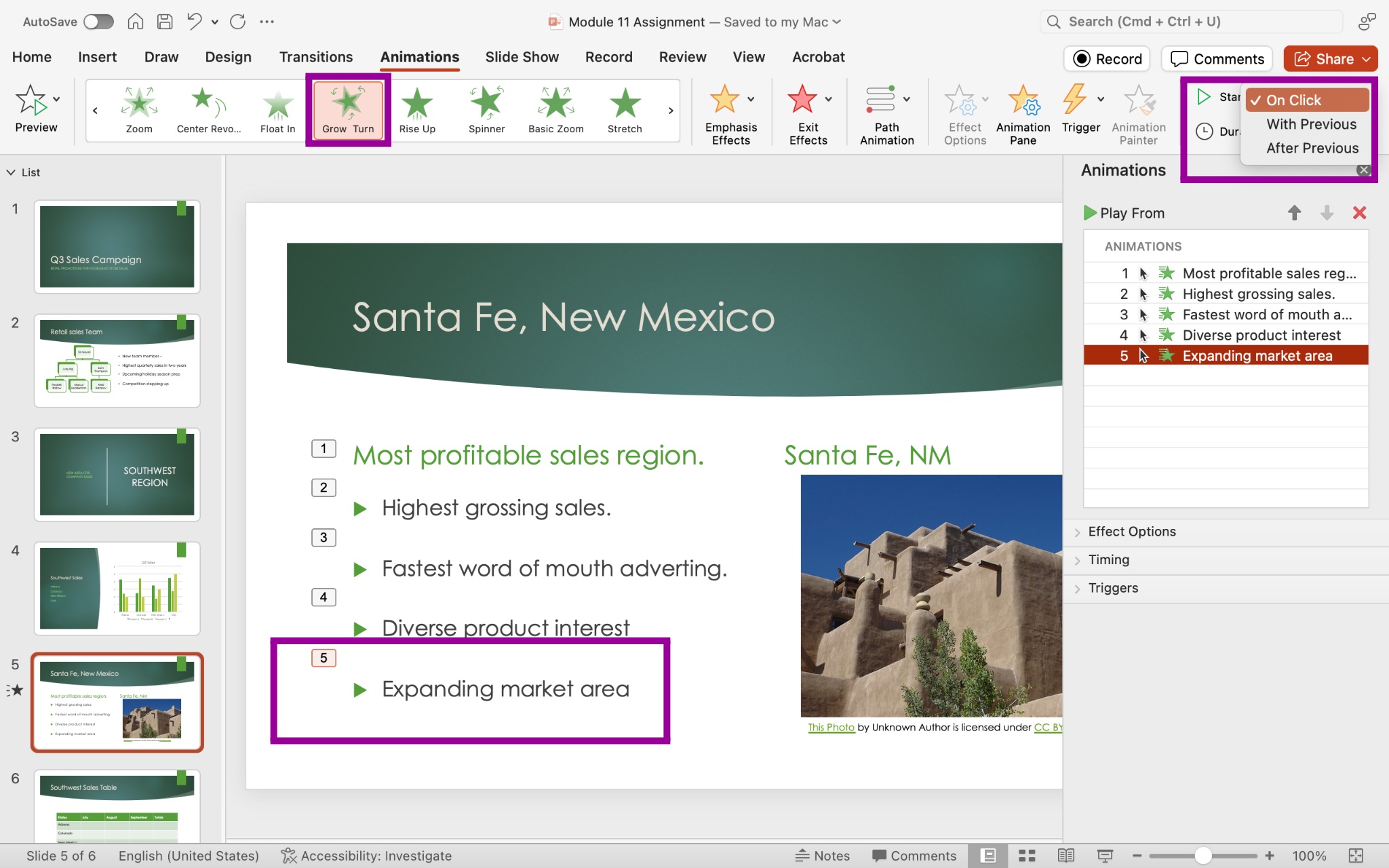Select the Stretch animation
The image size is (1389, 868).
[x=625, y=110]
